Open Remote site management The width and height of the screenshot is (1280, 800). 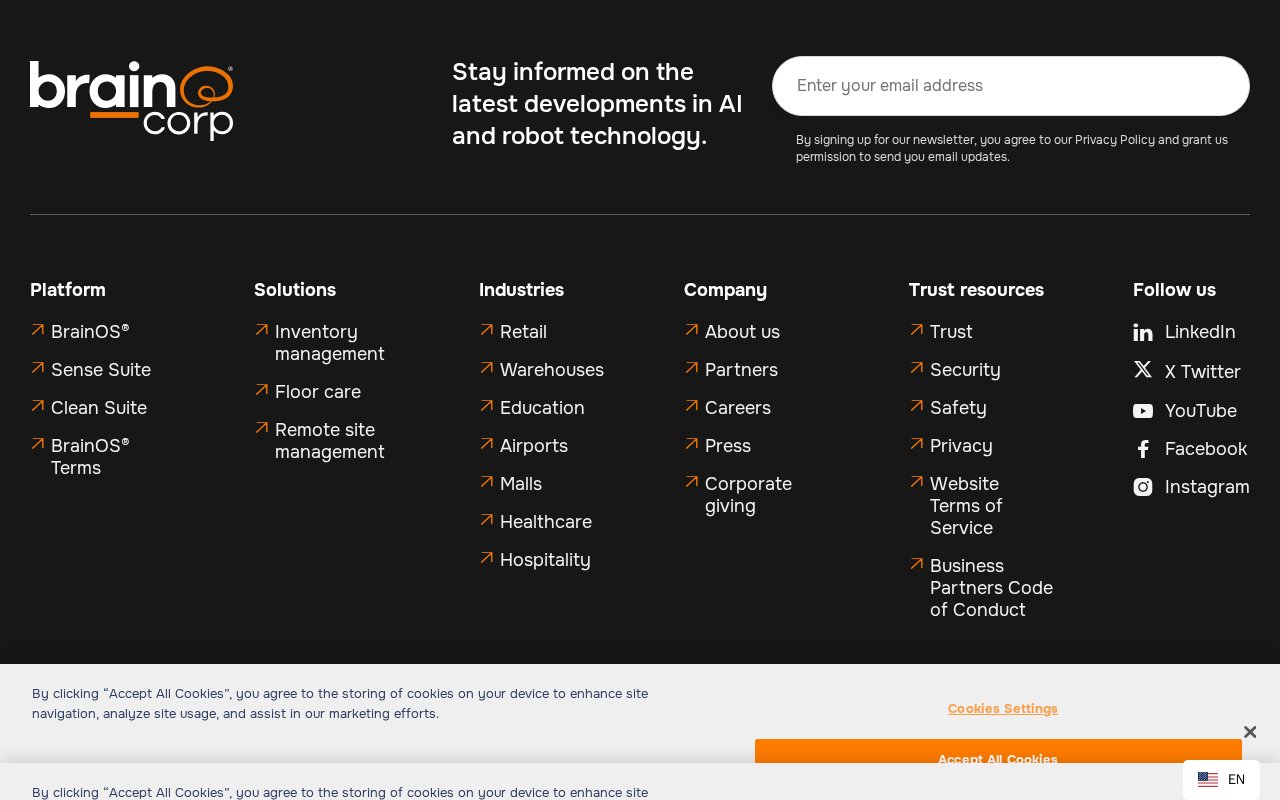[x=330, y=441]
